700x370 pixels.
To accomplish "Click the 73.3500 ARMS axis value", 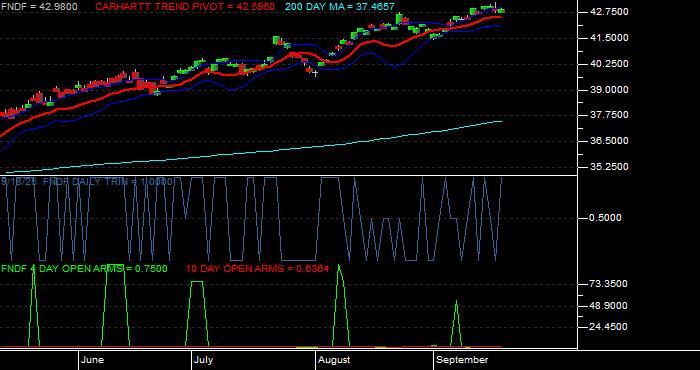I will tap(609, 284).
